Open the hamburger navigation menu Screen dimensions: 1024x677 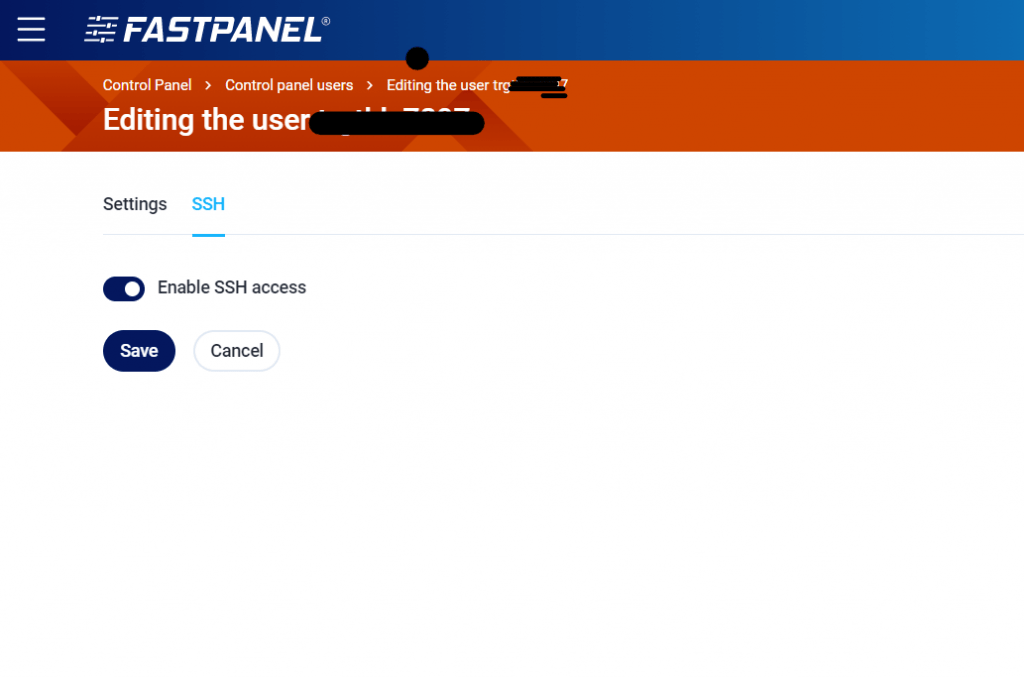coord(31,29)
